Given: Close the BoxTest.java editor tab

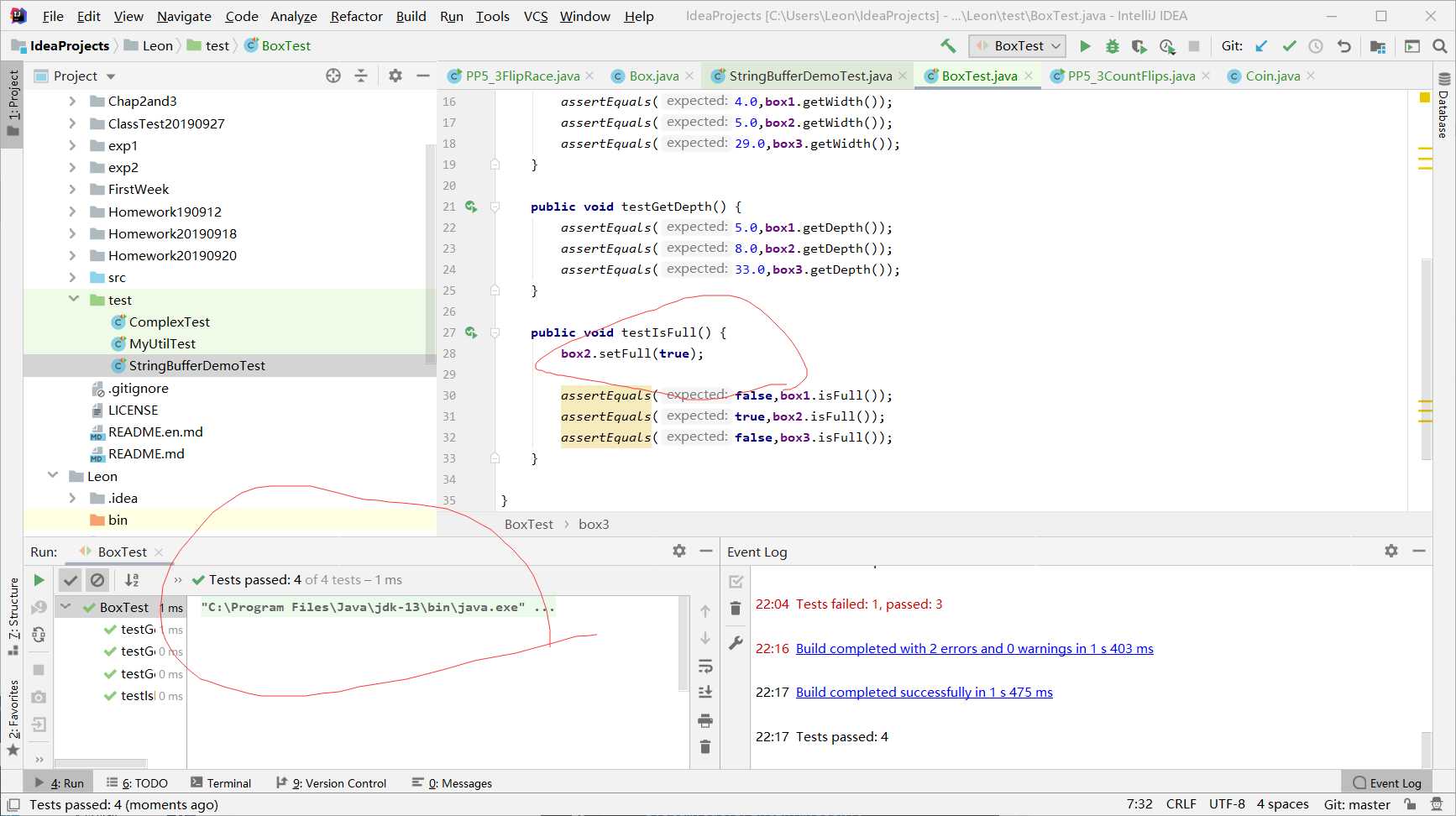Looking at the screenshot, I should pyautogui.click(x=1029, y=76).
